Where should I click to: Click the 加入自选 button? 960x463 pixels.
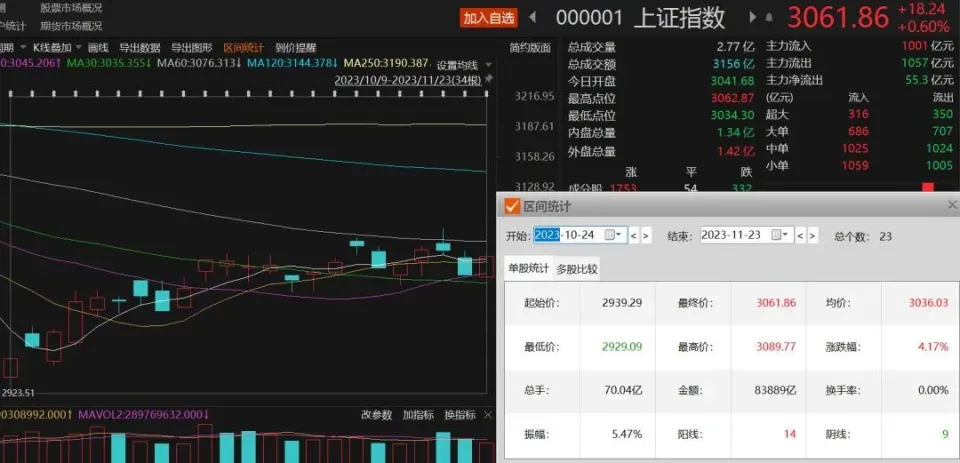[x=489, y=17]
